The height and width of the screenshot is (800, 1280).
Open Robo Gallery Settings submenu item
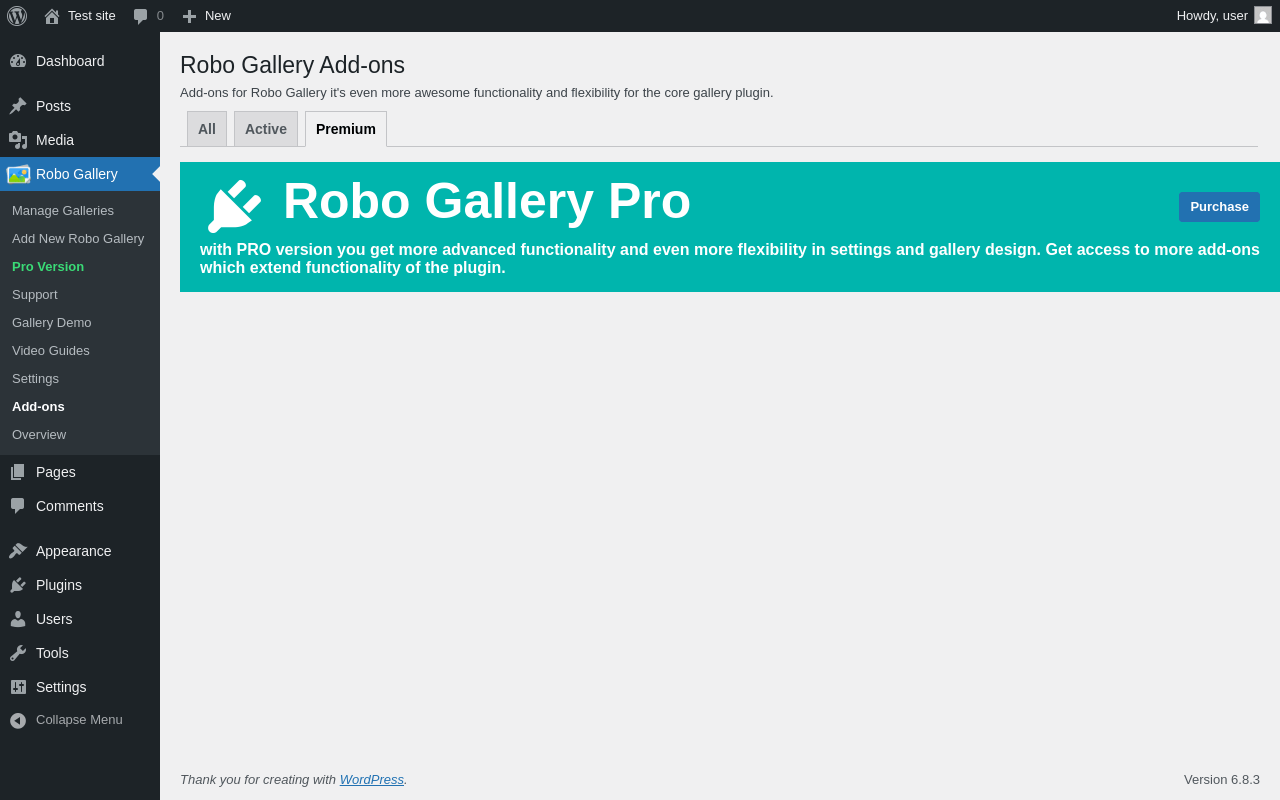[x=35, y=378]
